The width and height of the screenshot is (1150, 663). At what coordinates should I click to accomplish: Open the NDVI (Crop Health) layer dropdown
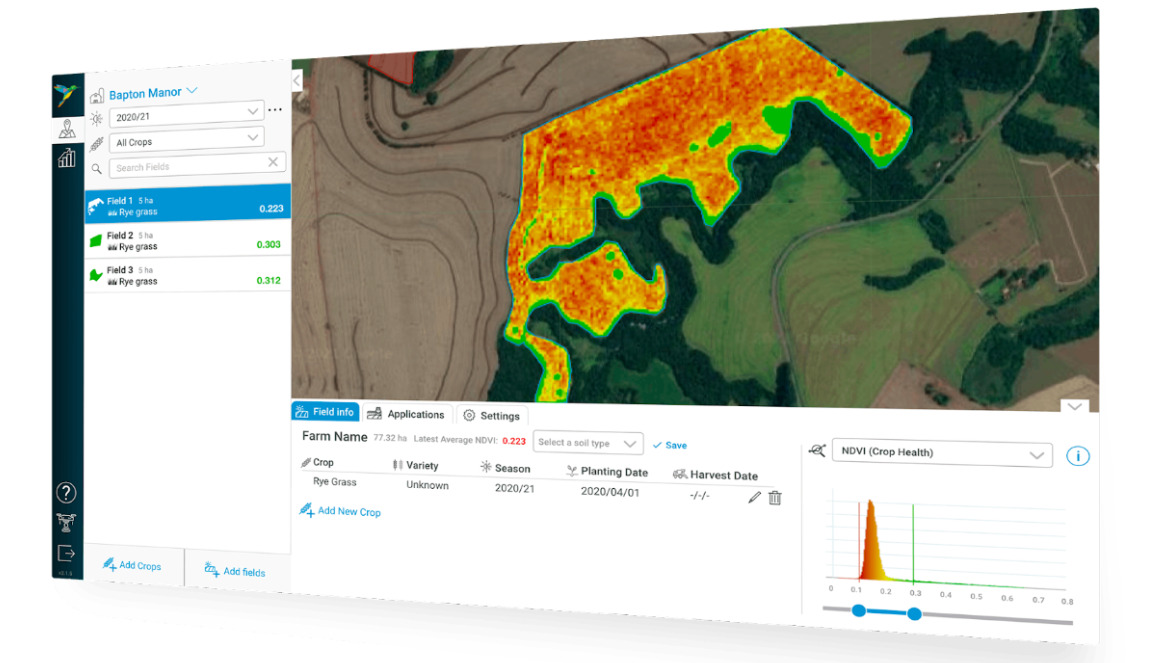(941, 453)
